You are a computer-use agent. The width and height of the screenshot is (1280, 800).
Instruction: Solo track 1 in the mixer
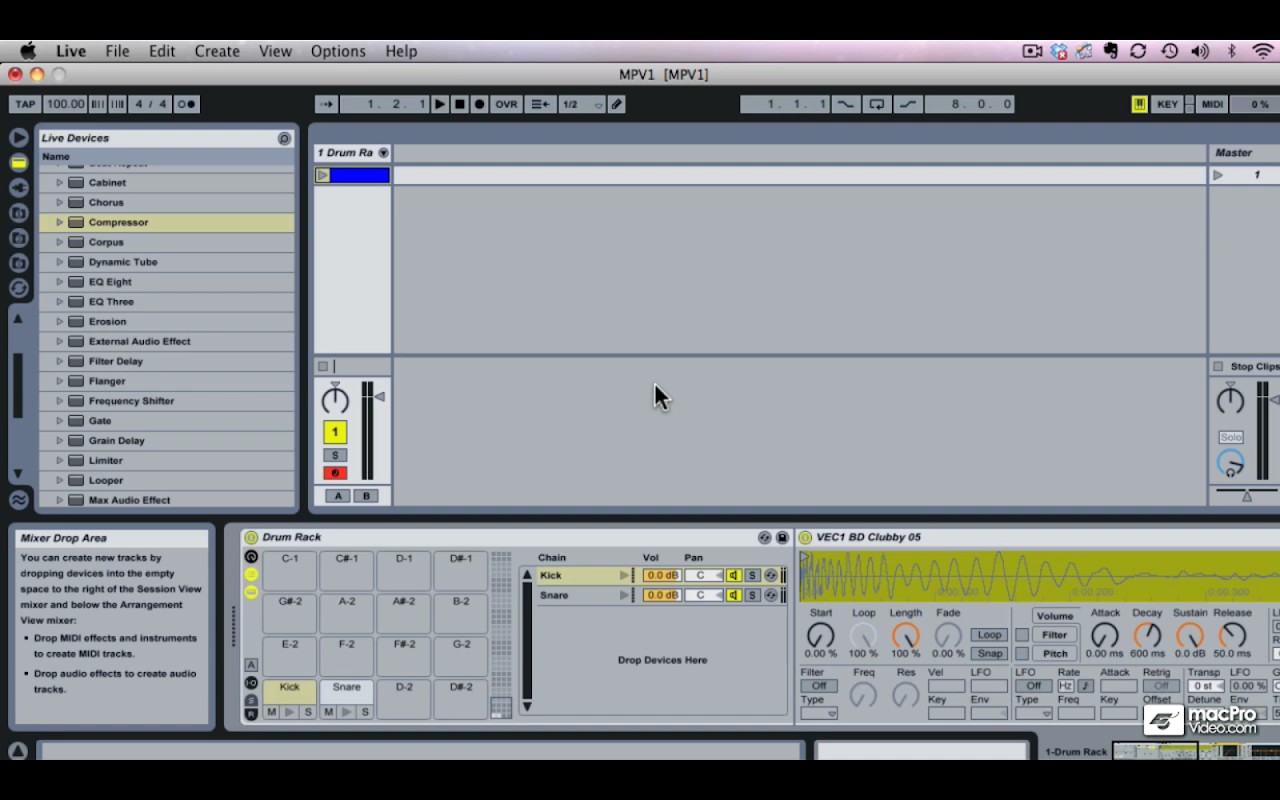click(335, 455)
